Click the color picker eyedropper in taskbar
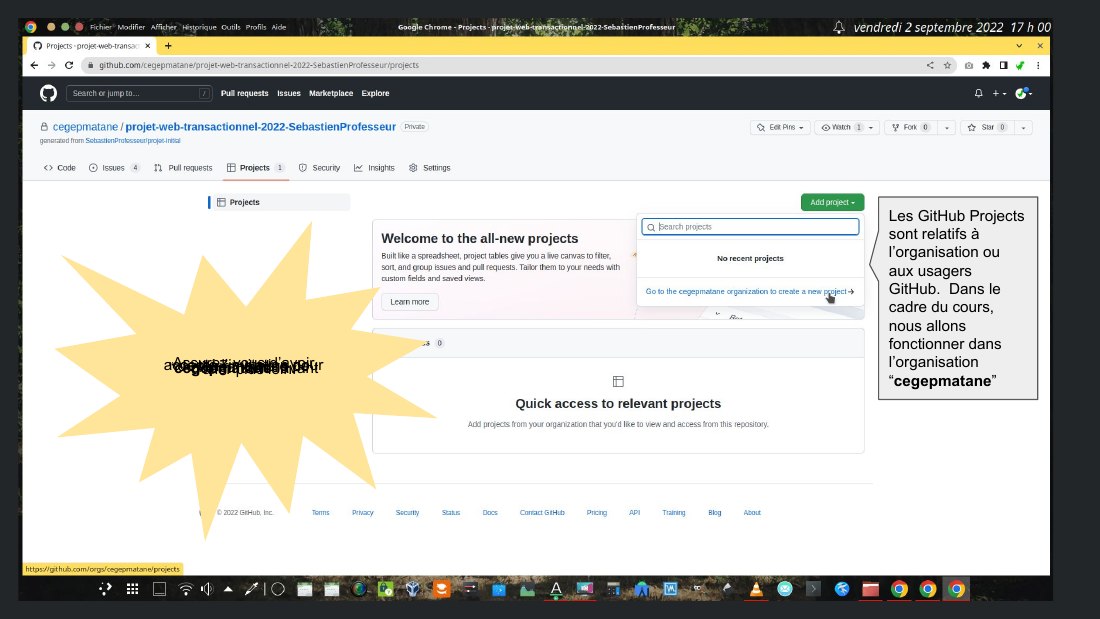 (x=251, y=589)
